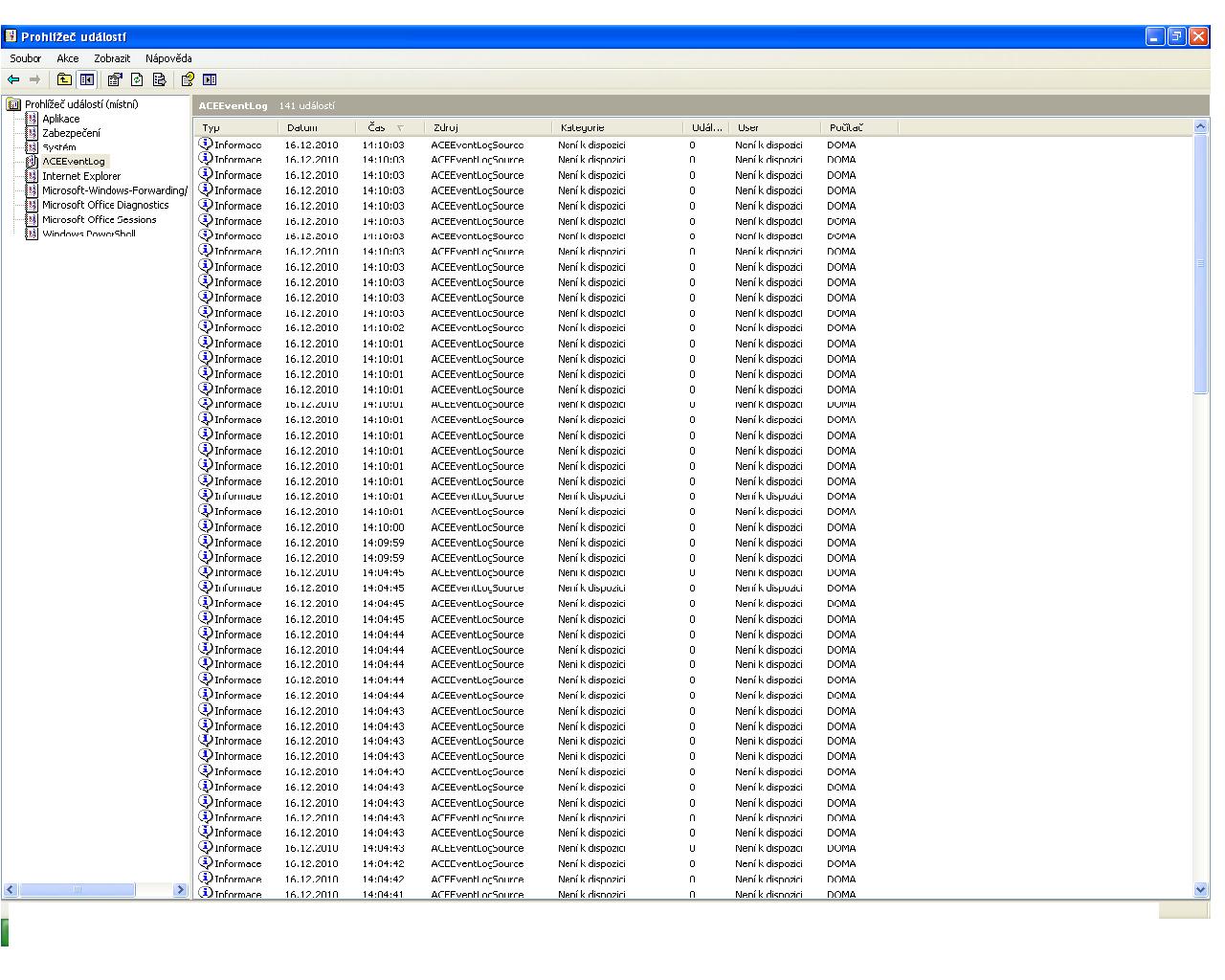Select root node Prohlížeč událostí (místní)

(x=81, y=104)
